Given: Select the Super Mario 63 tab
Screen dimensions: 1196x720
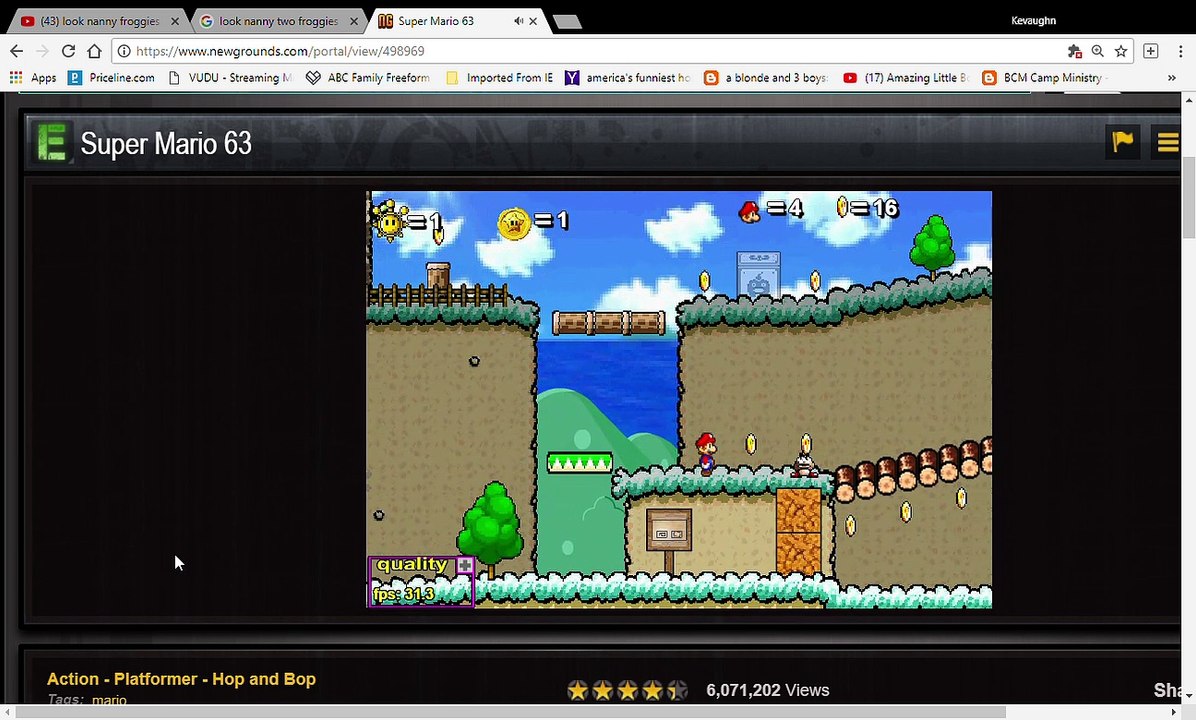Looking at the screenshot, I should pos(454,21).
